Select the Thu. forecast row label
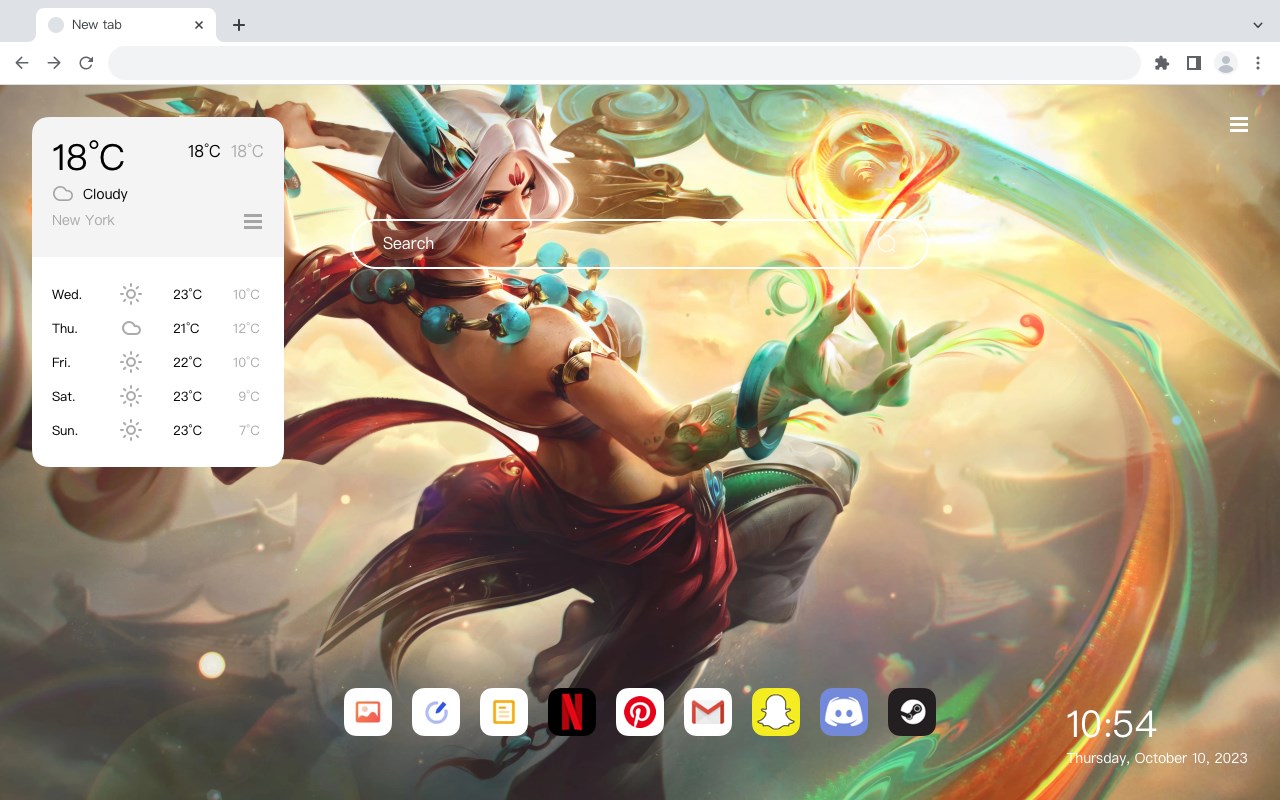The image size is (1280, 800). pos(65,328)
